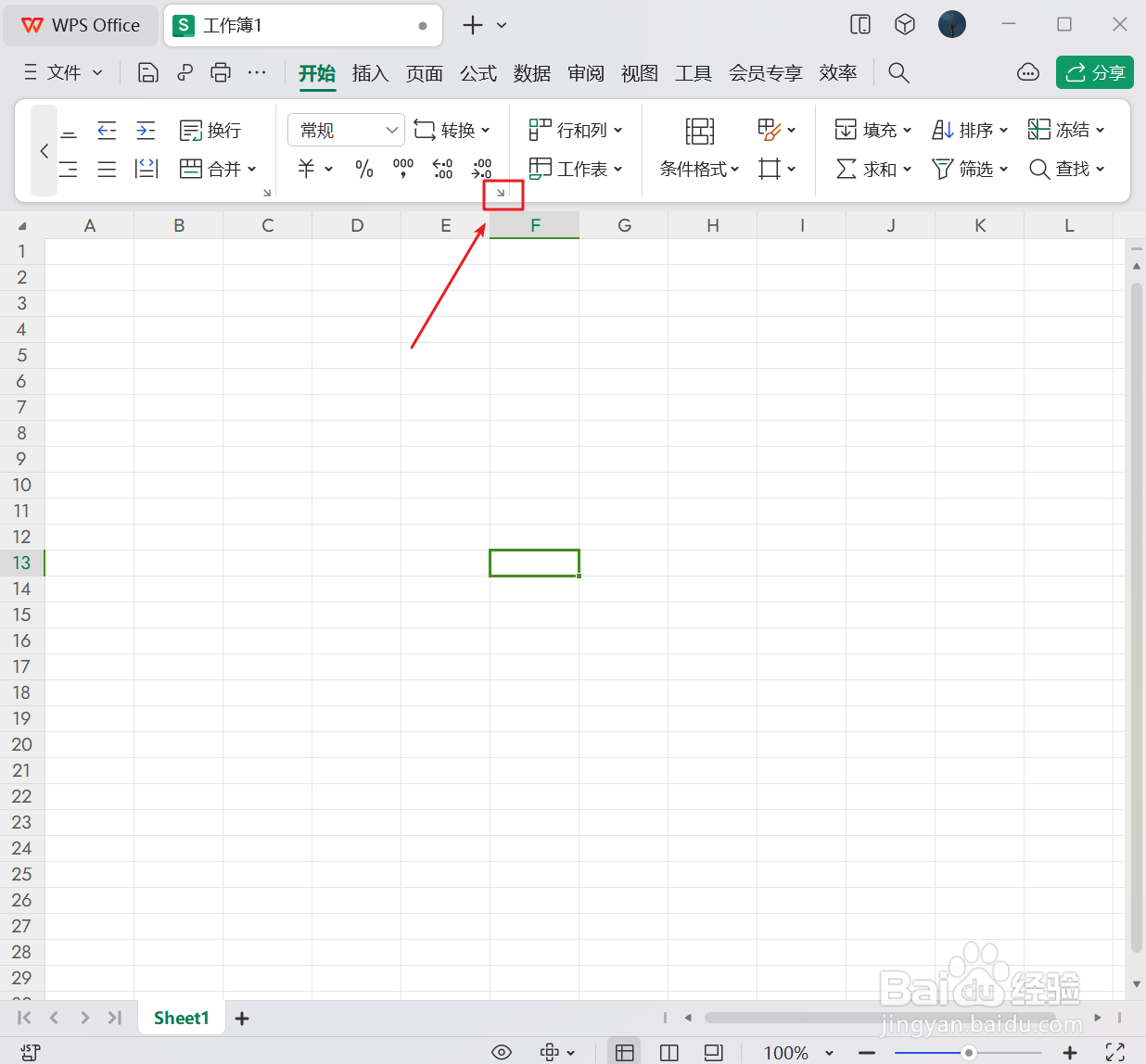Screen dimensions: 1146x1064
Task: Select column header G
Action: click(624, 225)
